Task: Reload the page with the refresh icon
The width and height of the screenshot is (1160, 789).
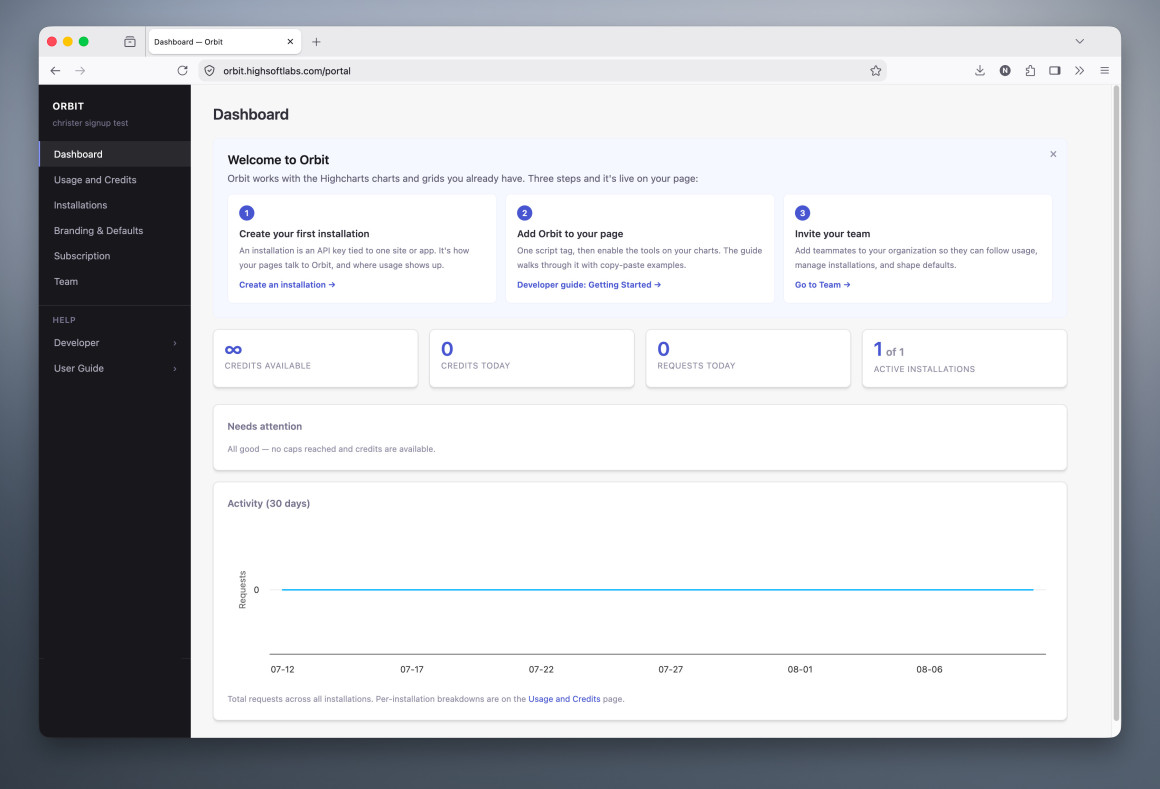Action: tap(182, 71)
